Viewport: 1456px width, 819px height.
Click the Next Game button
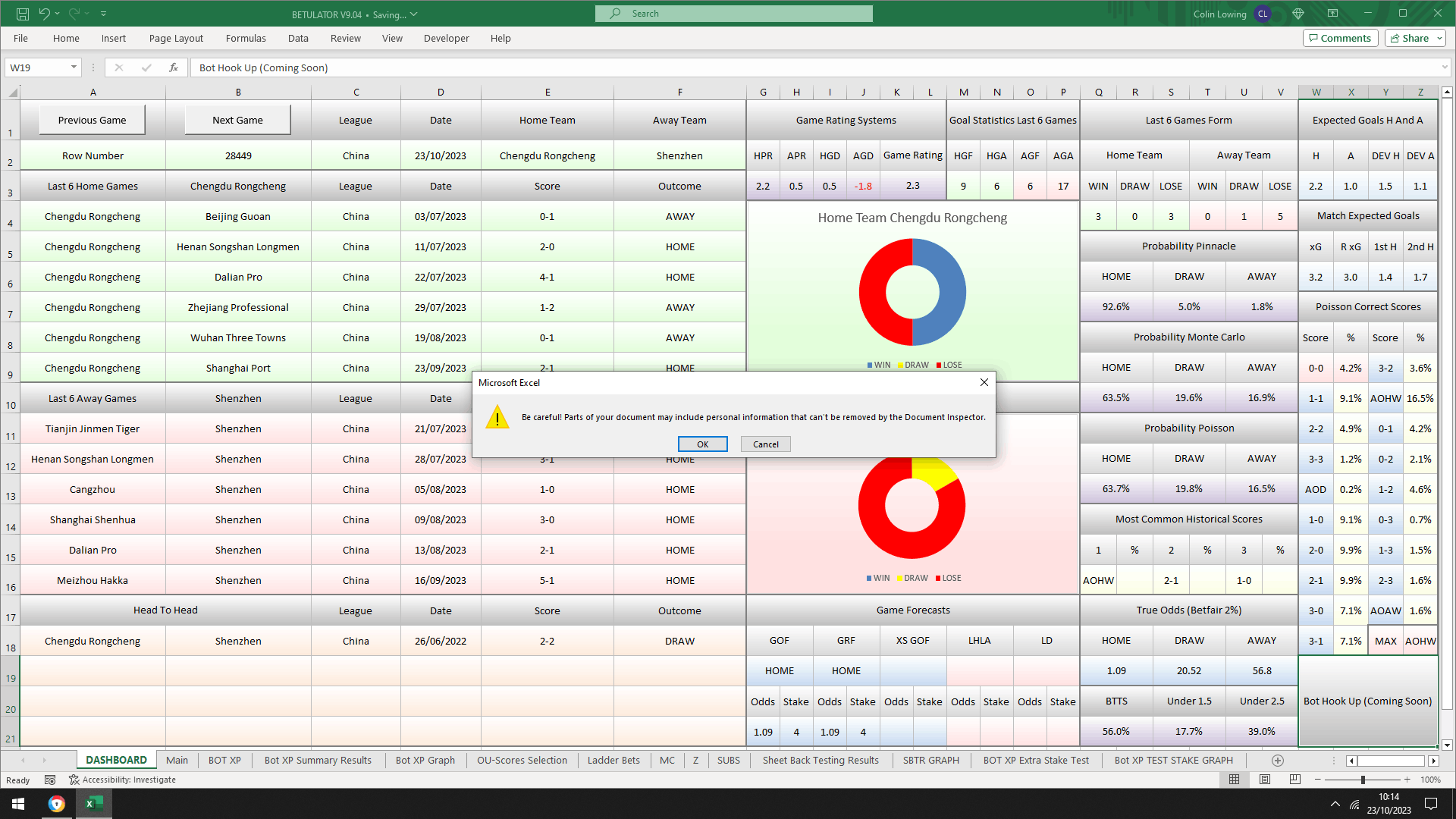coord(237,120)
